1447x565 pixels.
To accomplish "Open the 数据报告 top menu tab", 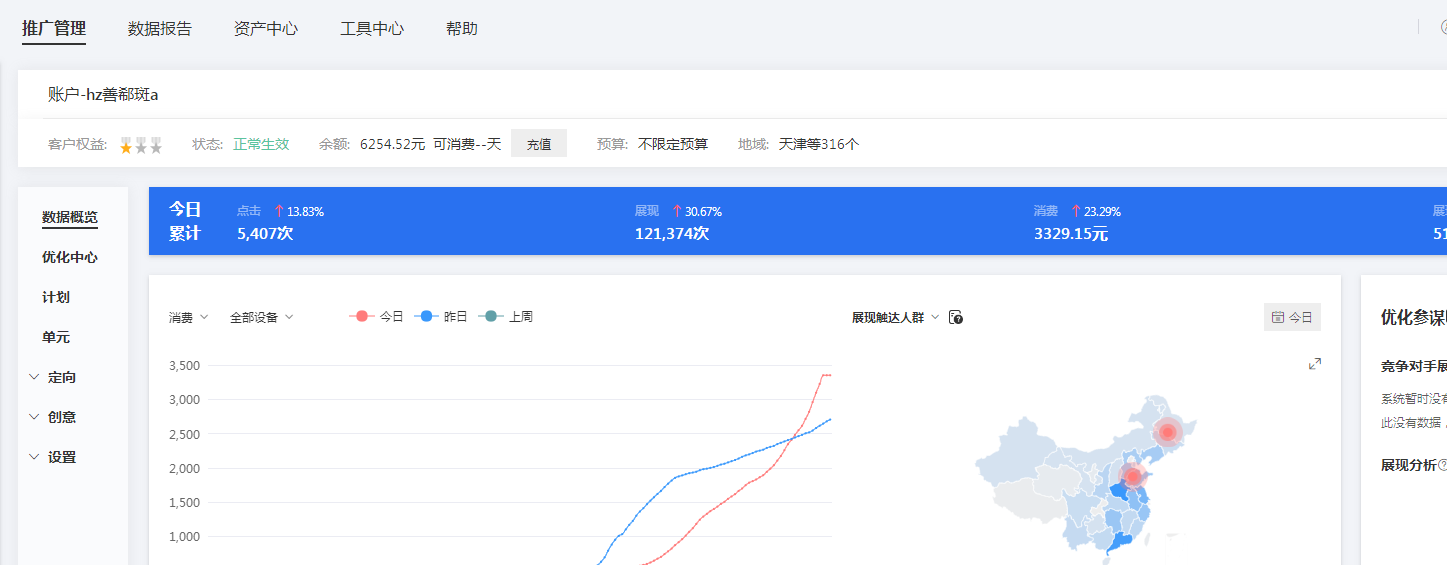I will pyautogui.click(x=160, y=29).
